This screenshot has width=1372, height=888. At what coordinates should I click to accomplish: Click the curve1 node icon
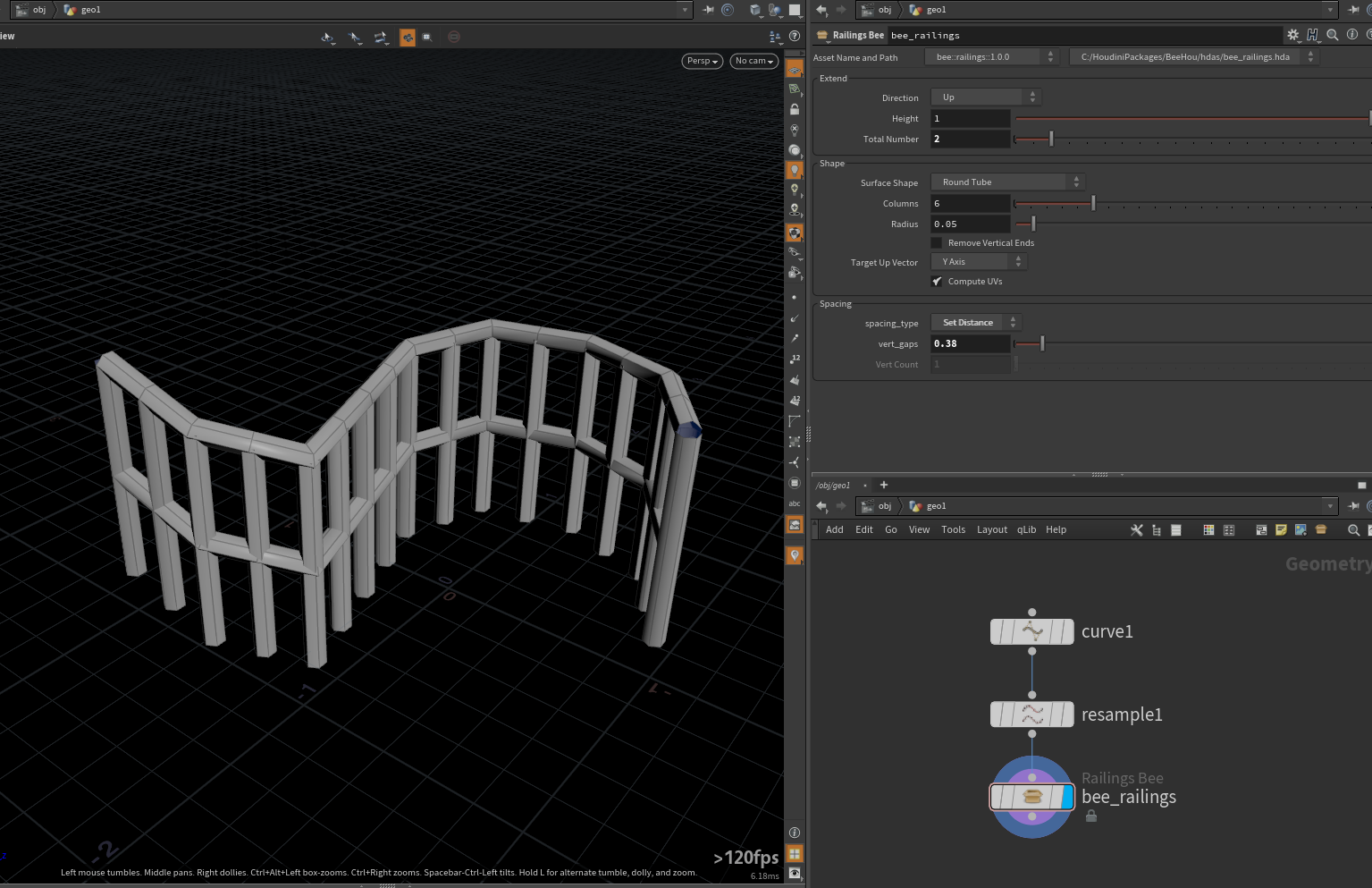point(1032,631)
